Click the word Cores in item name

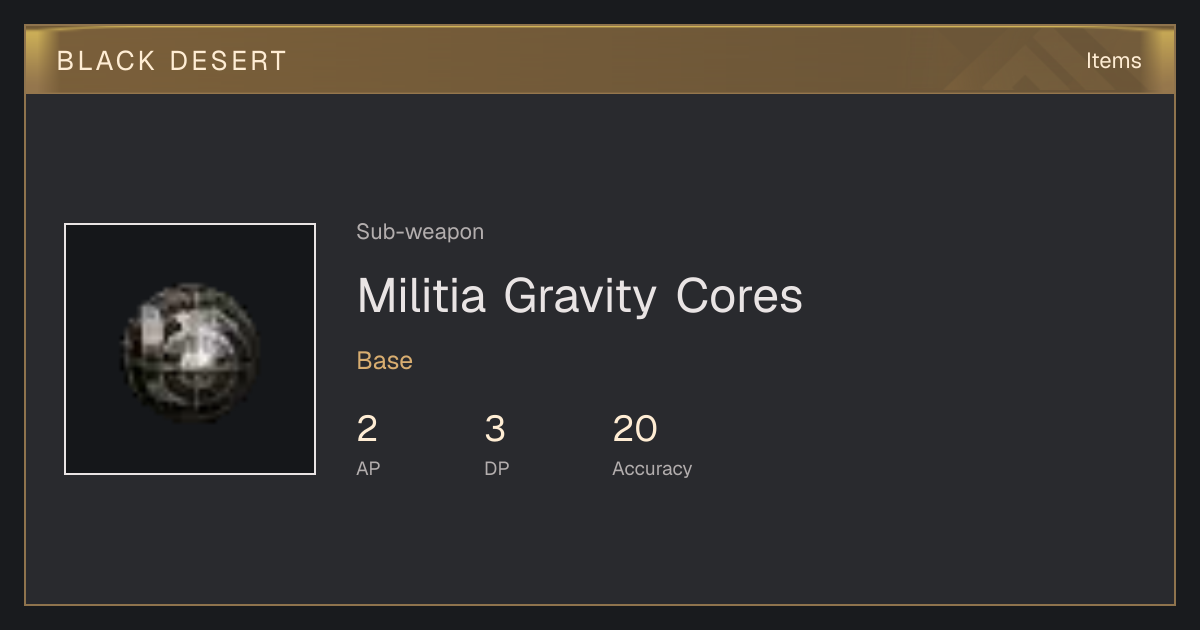(x=740, y=296)
